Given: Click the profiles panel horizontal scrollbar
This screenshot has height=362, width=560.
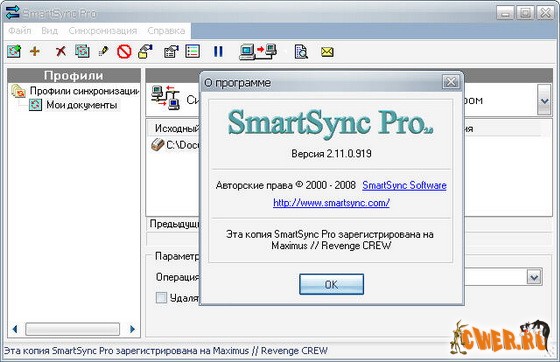Looking at the screenshot, I should (72, 329).
